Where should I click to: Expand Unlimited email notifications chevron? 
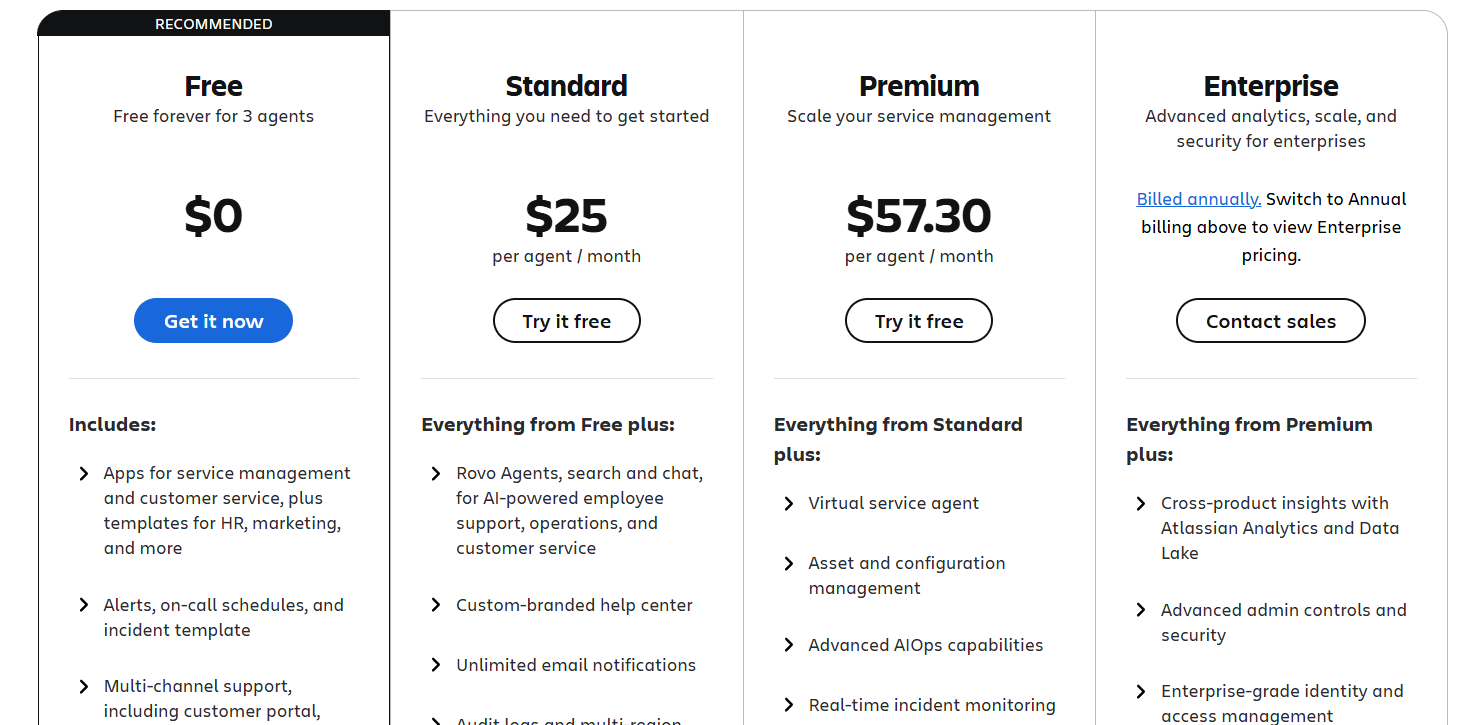pos(436,666)
